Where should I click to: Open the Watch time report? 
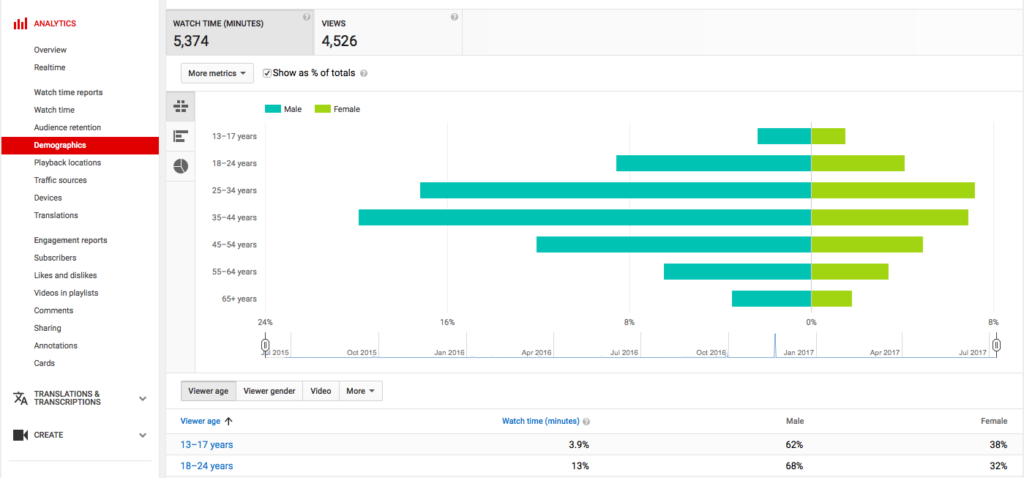(54, 110)
